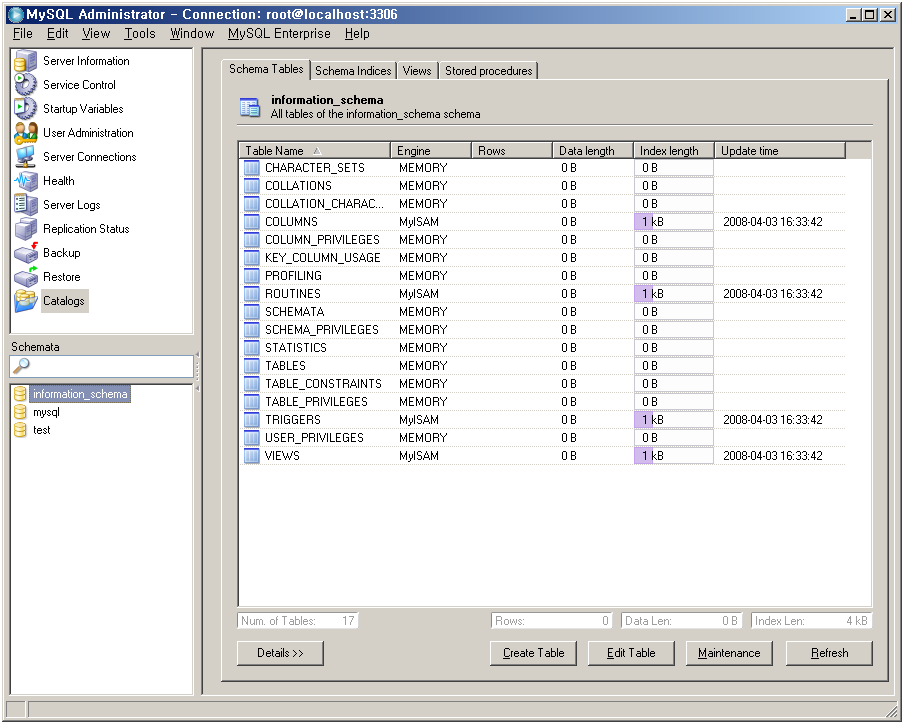Open Server Information icon in sidebar
Image resolution: width=904 pixels, height=724 pixels.
[26, 61]
